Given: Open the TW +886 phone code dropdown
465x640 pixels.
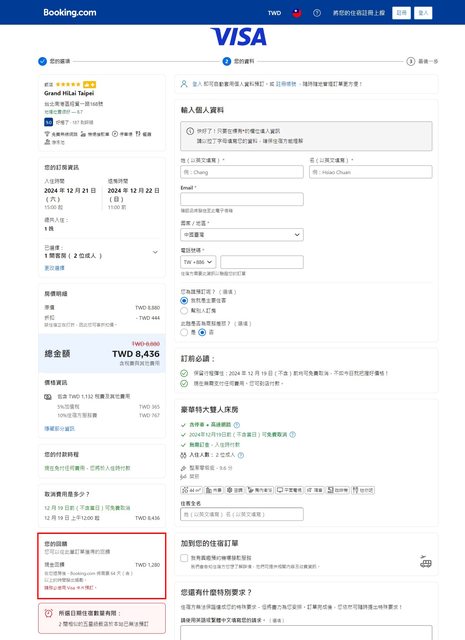Looking at the screenshot, I should pos(198,262).
